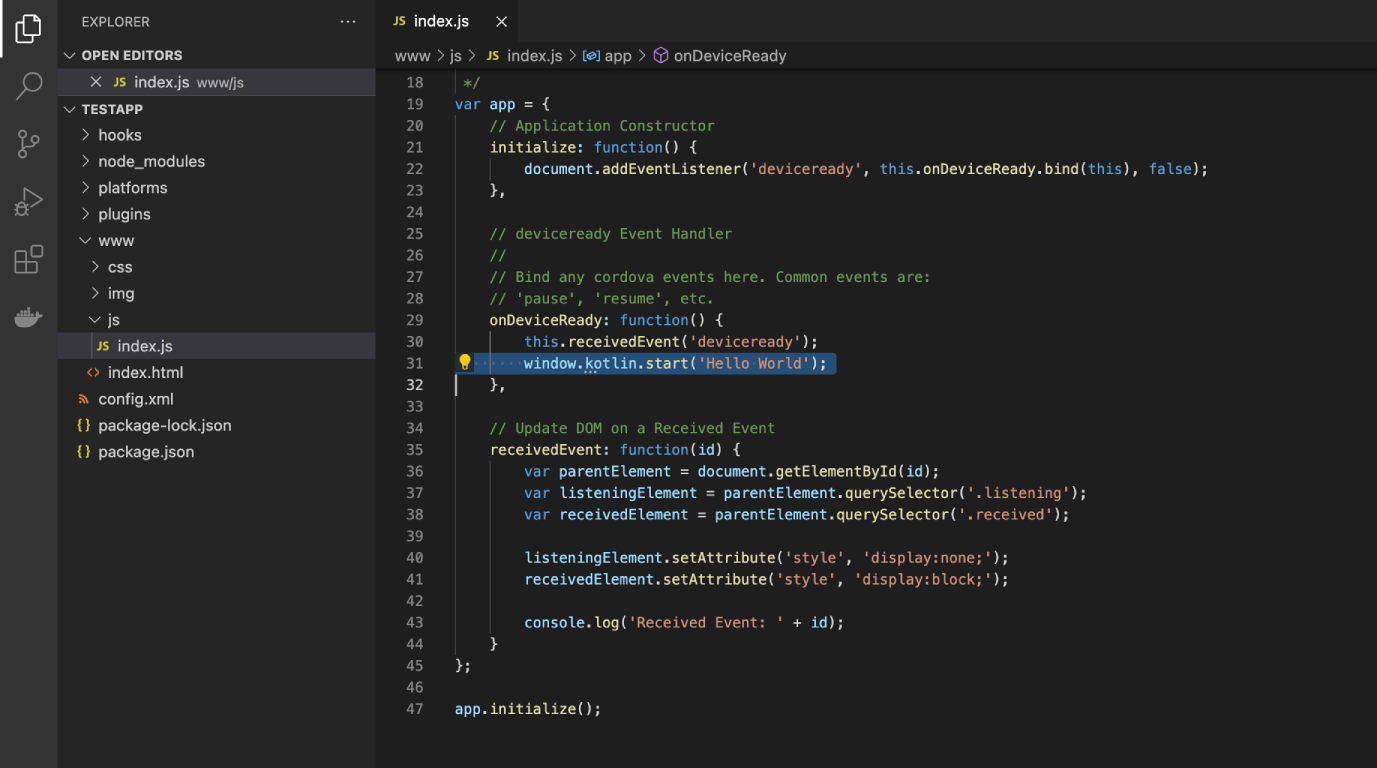Click the 'Hello World' string on line 31
The width and height of the screenshot is (1377, 768).
(x=754, y=363)
